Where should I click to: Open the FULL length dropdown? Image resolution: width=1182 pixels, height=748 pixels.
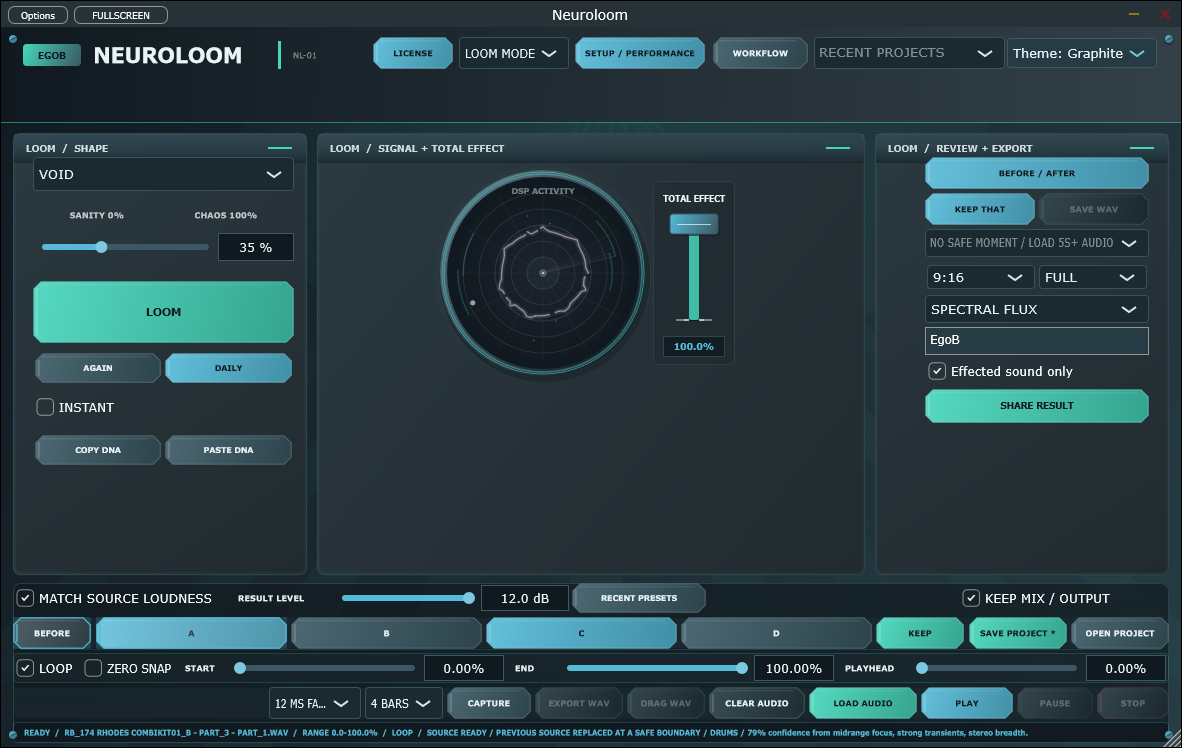point(1092,277)
